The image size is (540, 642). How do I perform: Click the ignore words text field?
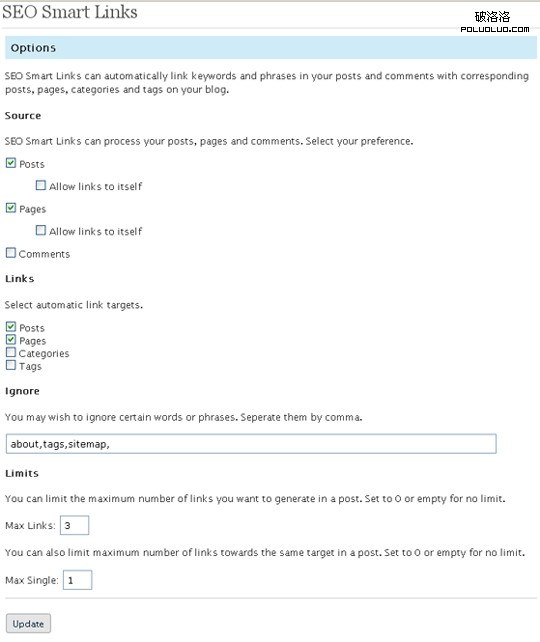coord(251,444)
